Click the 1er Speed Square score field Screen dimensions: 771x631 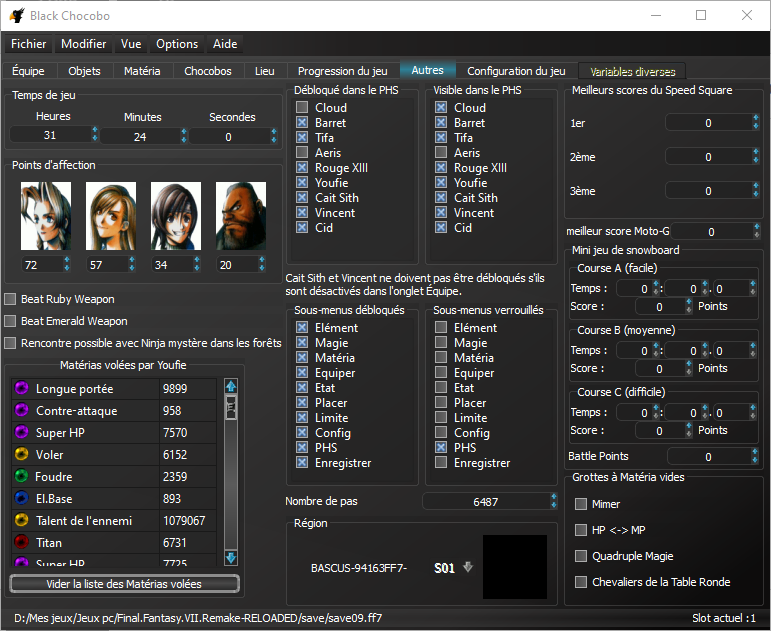click(708, 123)
